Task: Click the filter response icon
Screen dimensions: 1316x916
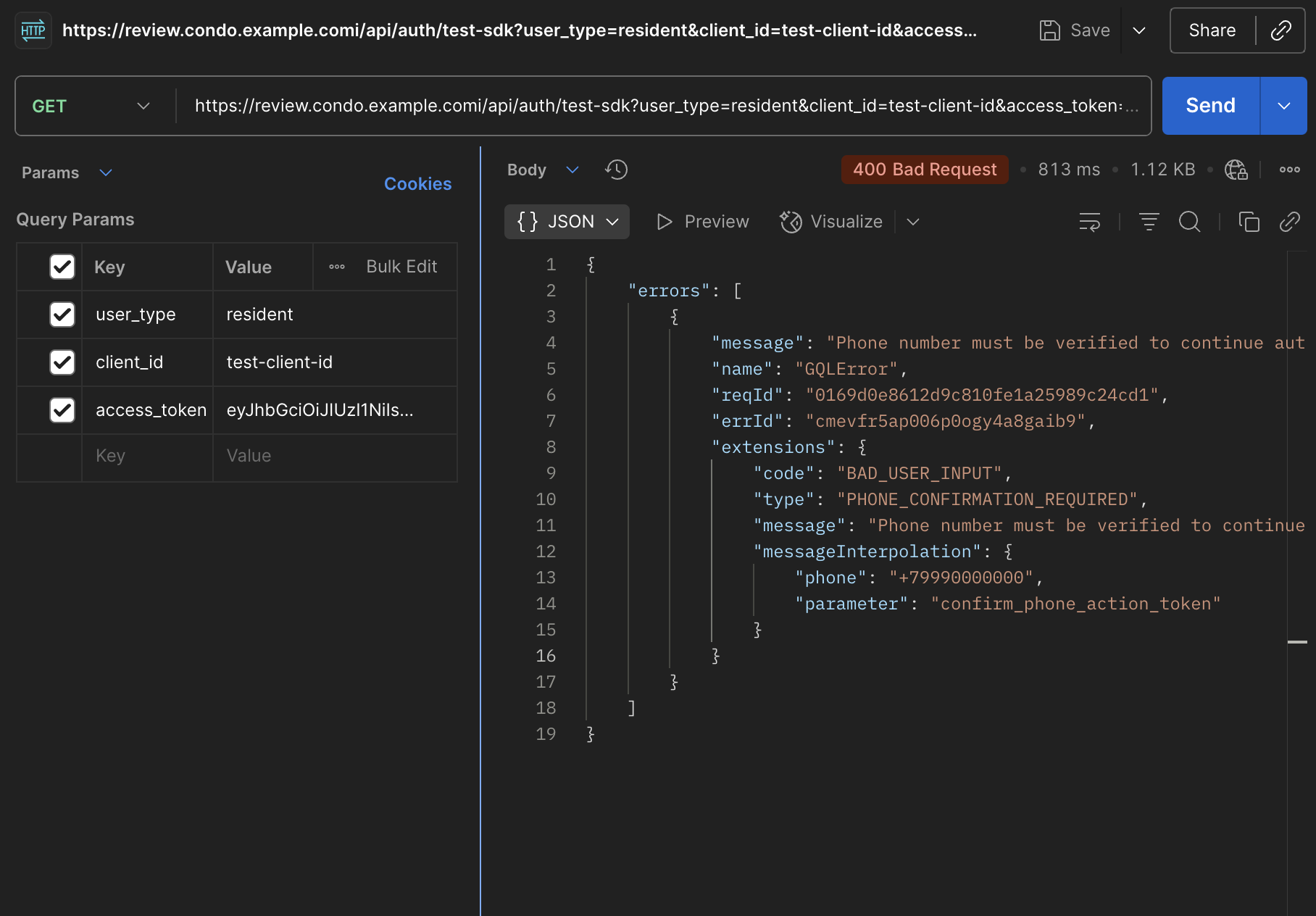Action: tap(1149, 222)
